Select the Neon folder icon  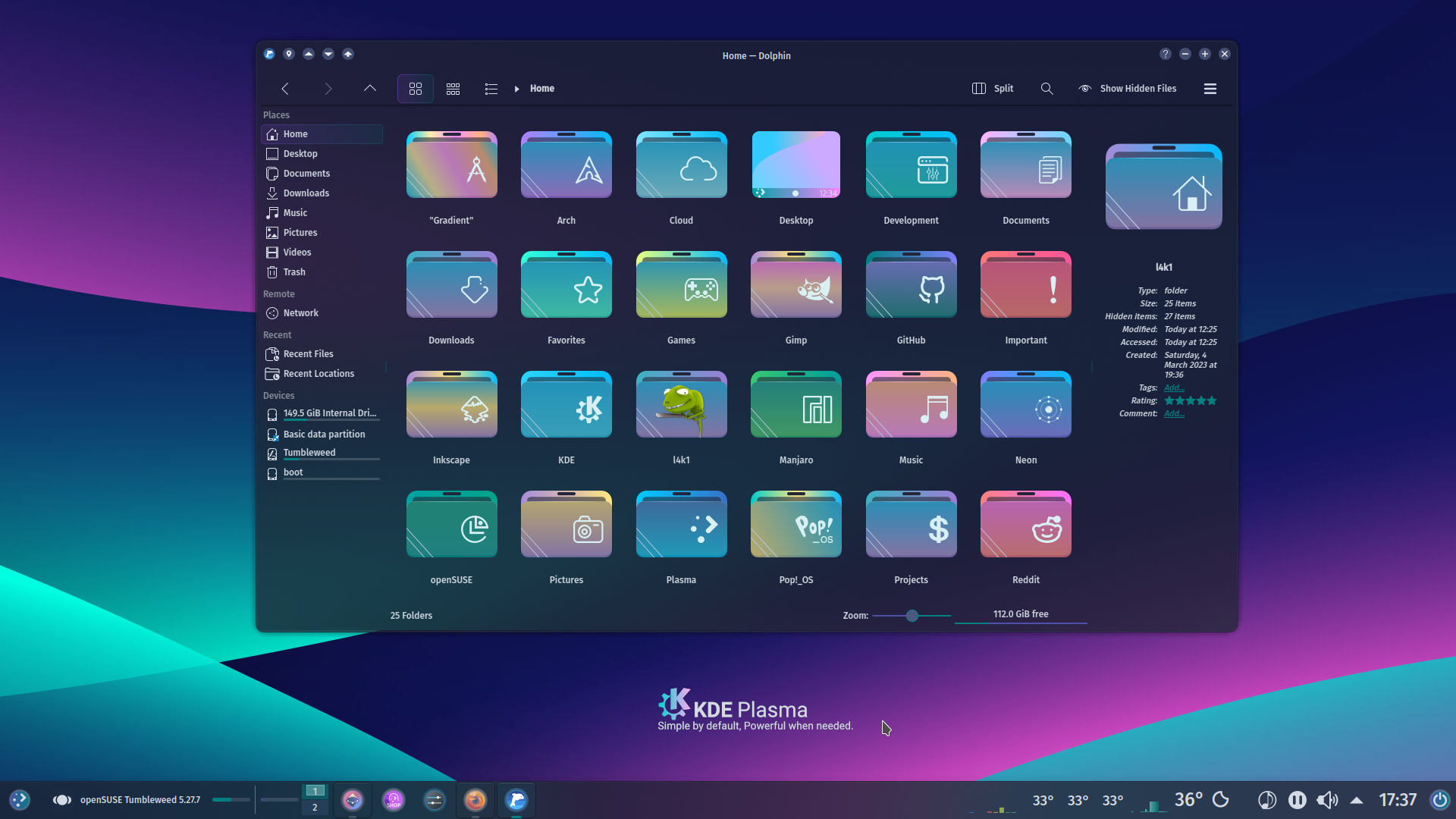(1026, 404)
